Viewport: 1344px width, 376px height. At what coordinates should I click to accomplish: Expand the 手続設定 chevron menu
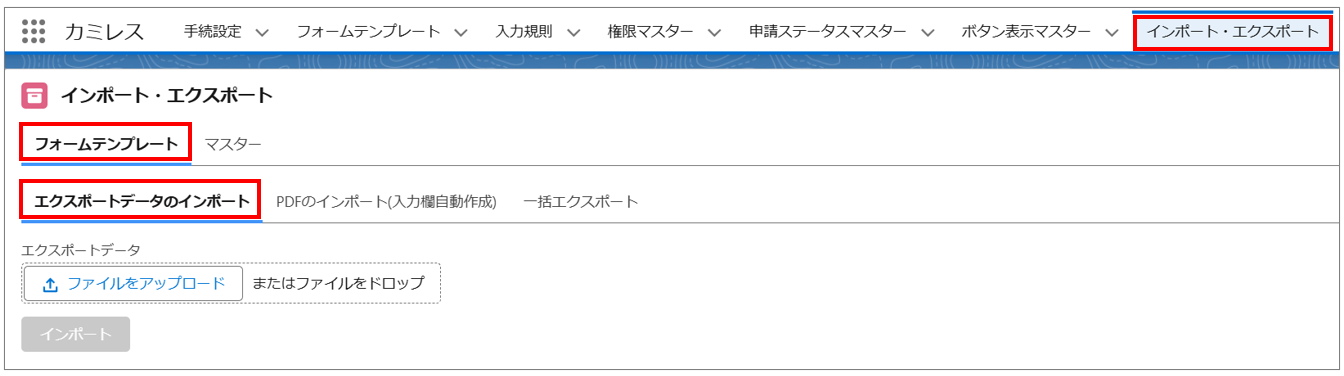point(262,32)
